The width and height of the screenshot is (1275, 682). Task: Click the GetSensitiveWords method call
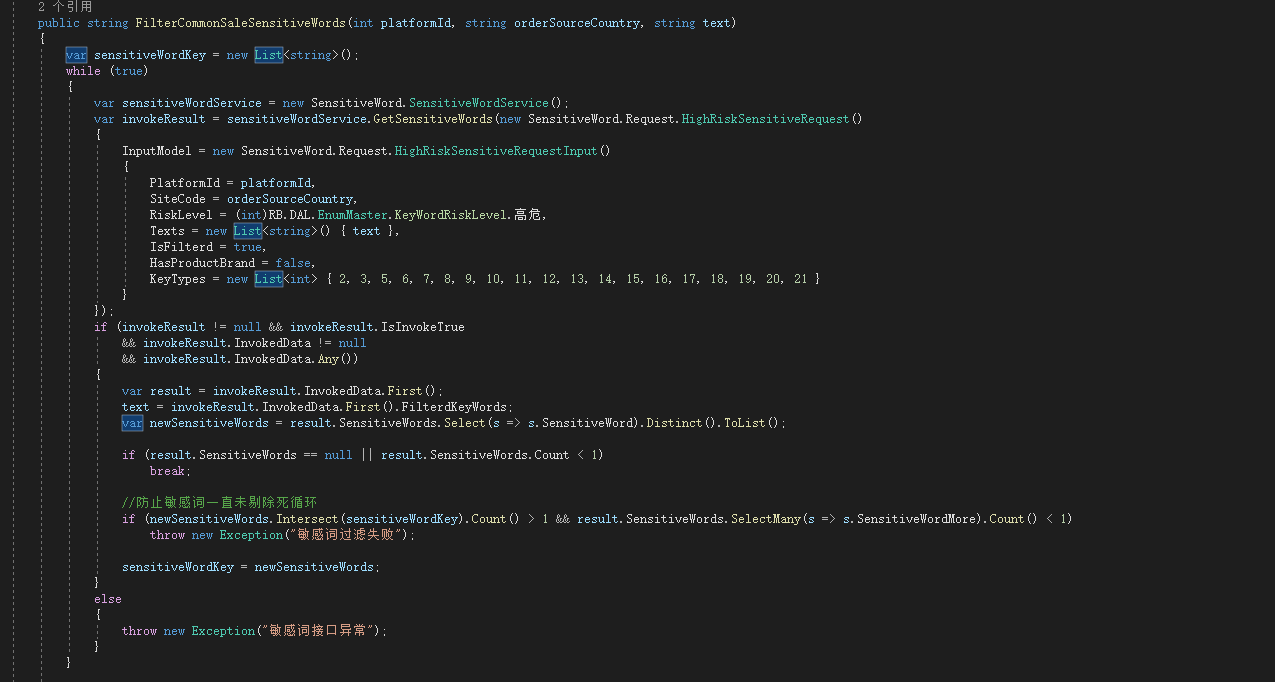(x=433, y=119)
